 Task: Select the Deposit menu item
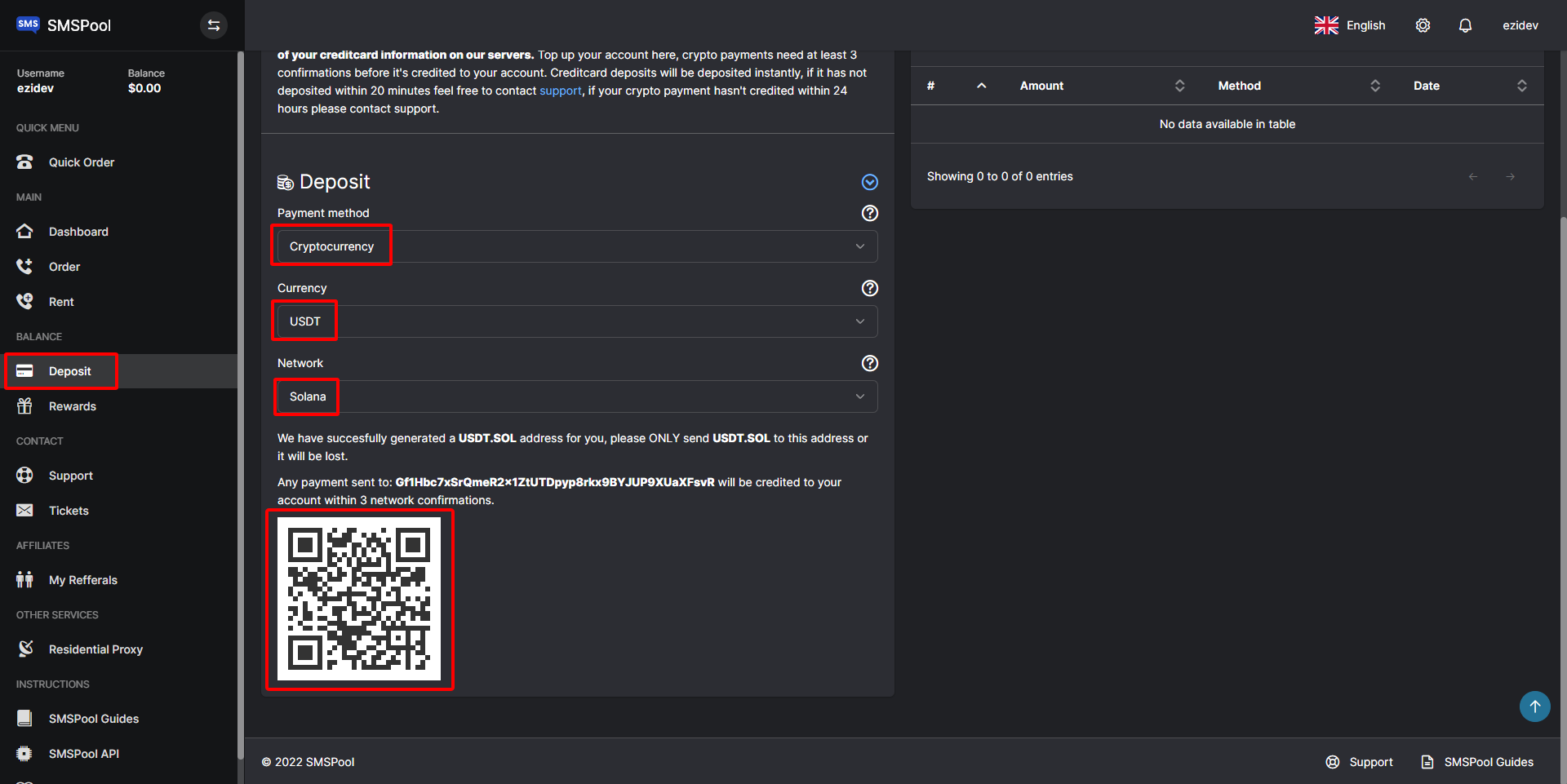pos(69,371)
